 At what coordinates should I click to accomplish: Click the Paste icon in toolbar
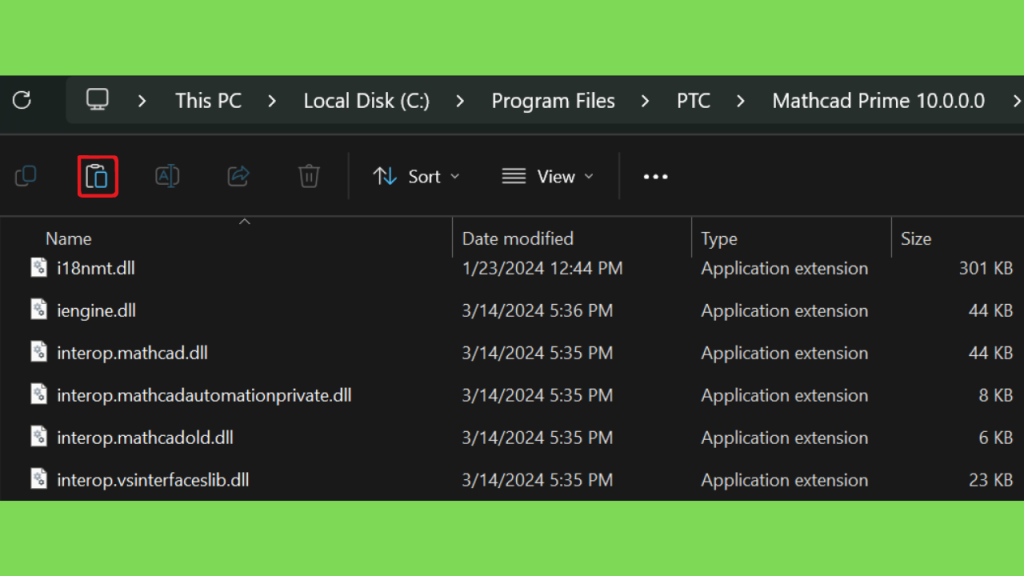[97, 176]
